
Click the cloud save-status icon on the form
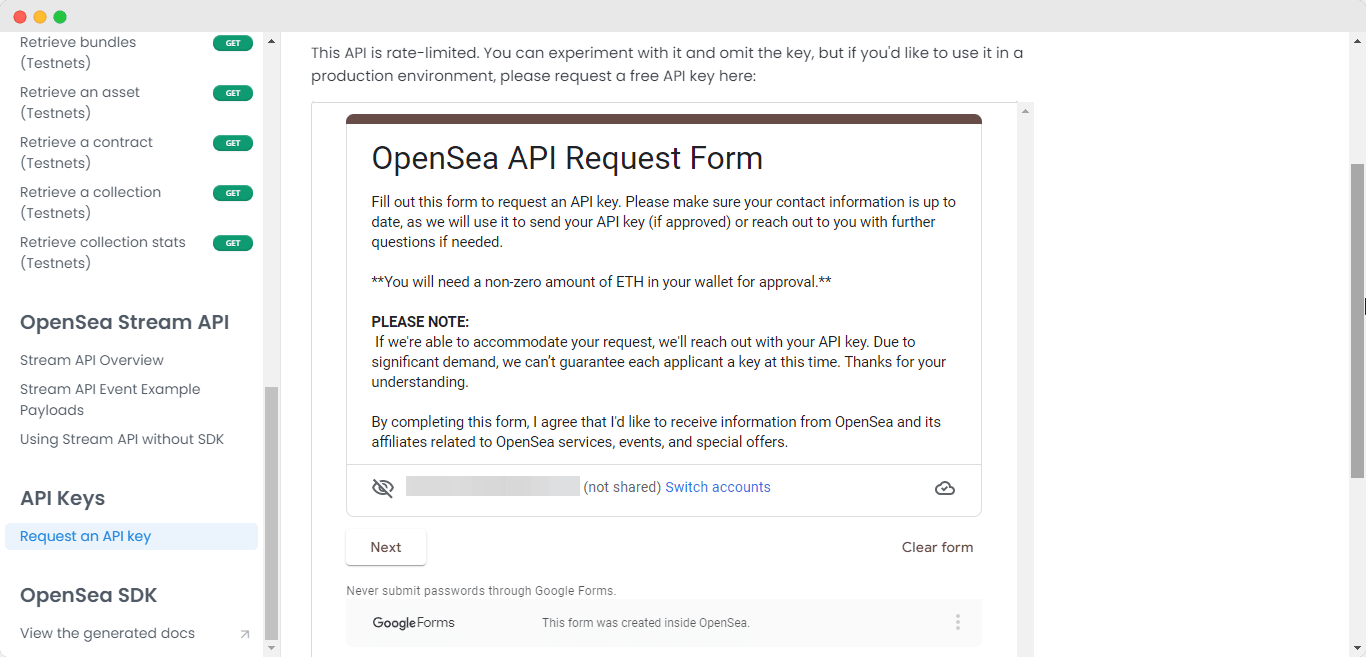(944, 487)
